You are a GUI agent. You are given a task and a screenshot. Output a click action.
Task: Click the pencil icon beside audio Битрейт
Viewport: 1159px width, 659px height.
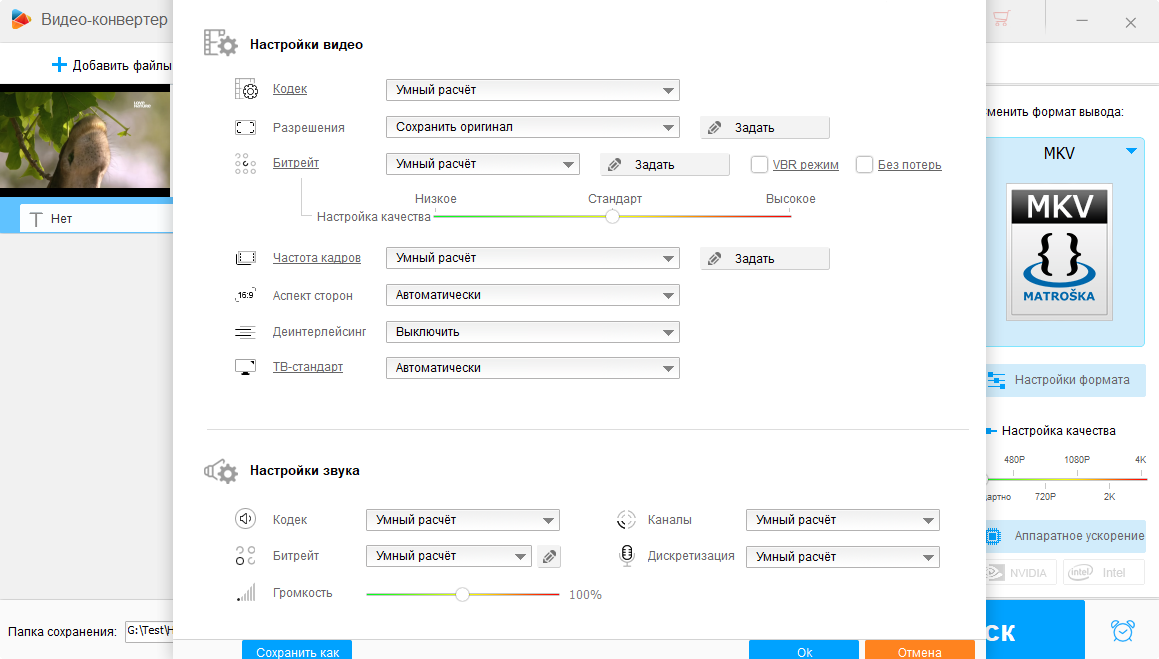tap(549, 557)
